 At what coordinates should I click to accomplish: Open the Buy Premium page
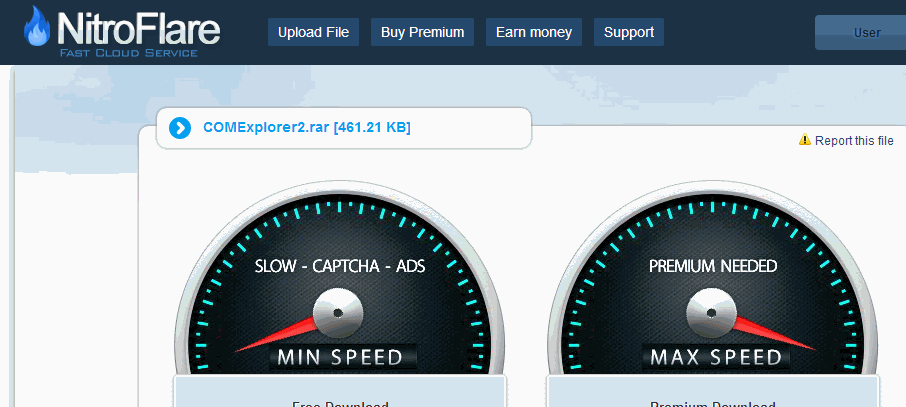422,32
